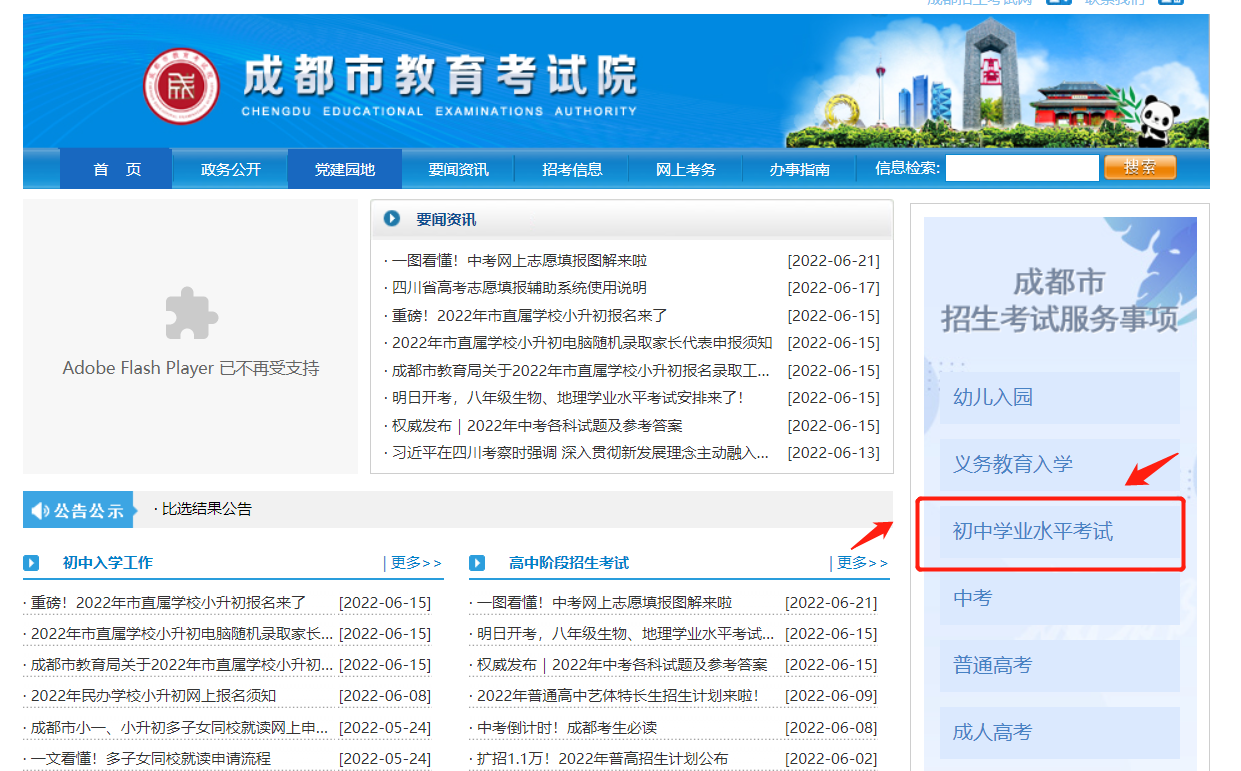
Task: Open the 幼儿入园 service entry
Action: coord(993,397)
